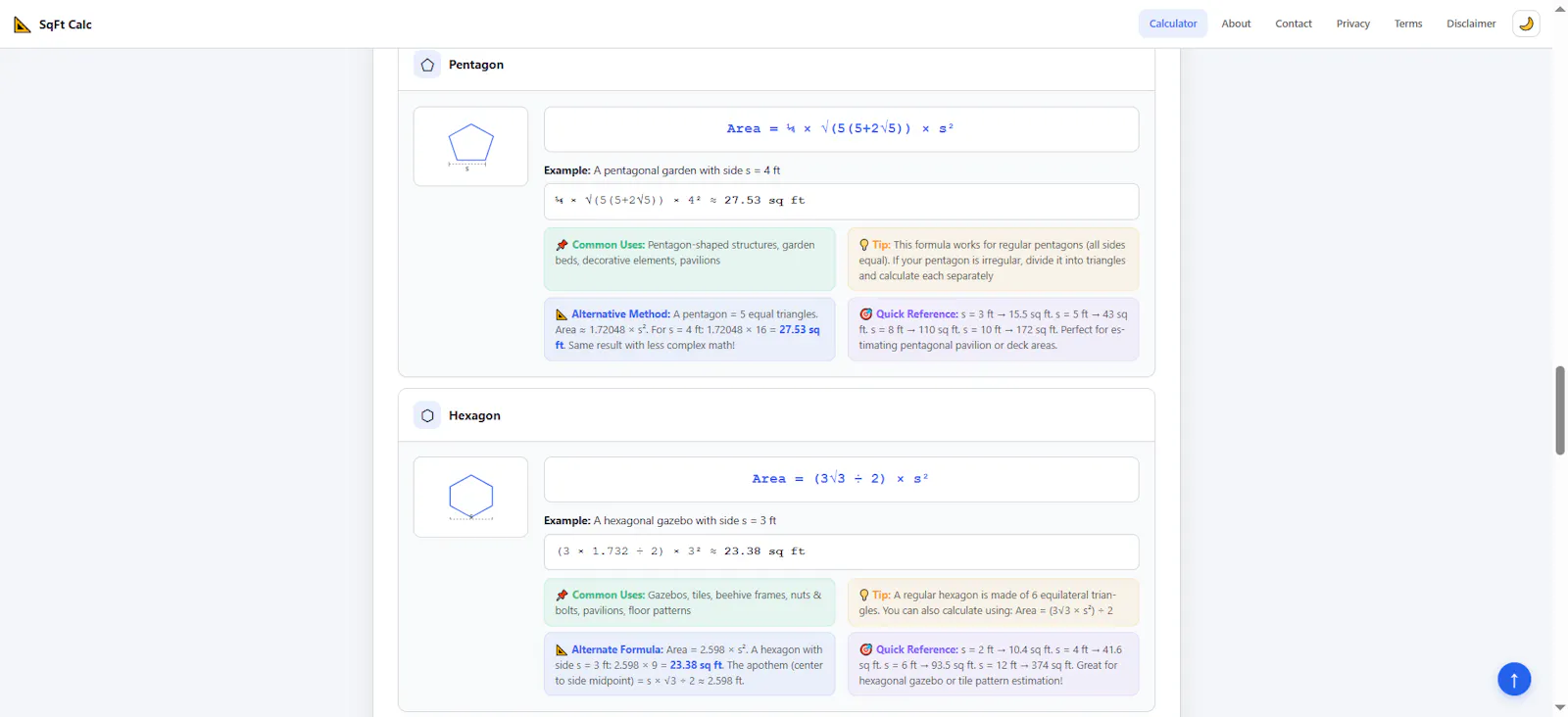Viewport: 1568px width, 717px height.
Task: Click the pentagon shape diagram thumbnail
Action: (470, 147)
